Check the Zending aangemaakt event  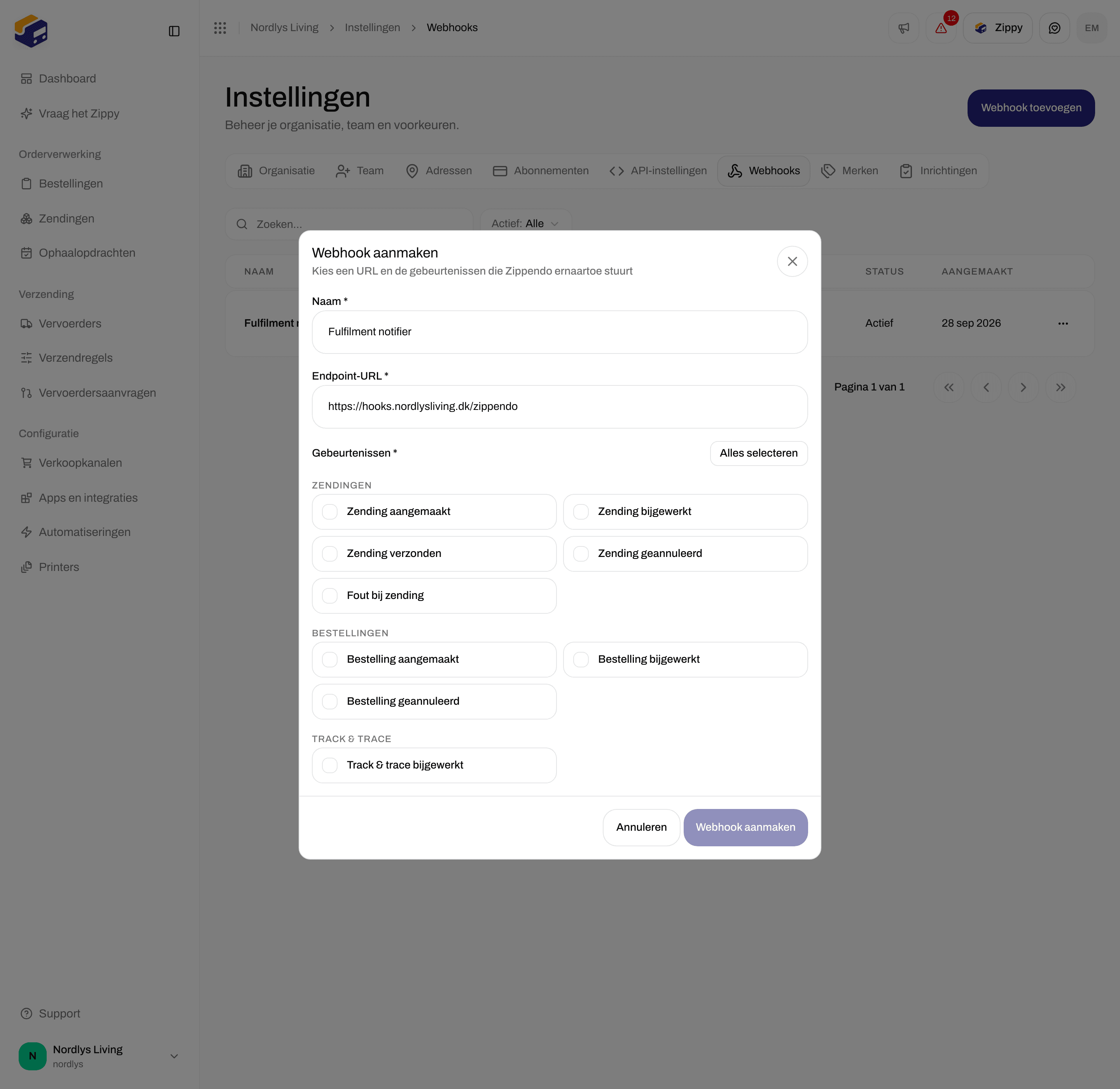click(330, 512)
